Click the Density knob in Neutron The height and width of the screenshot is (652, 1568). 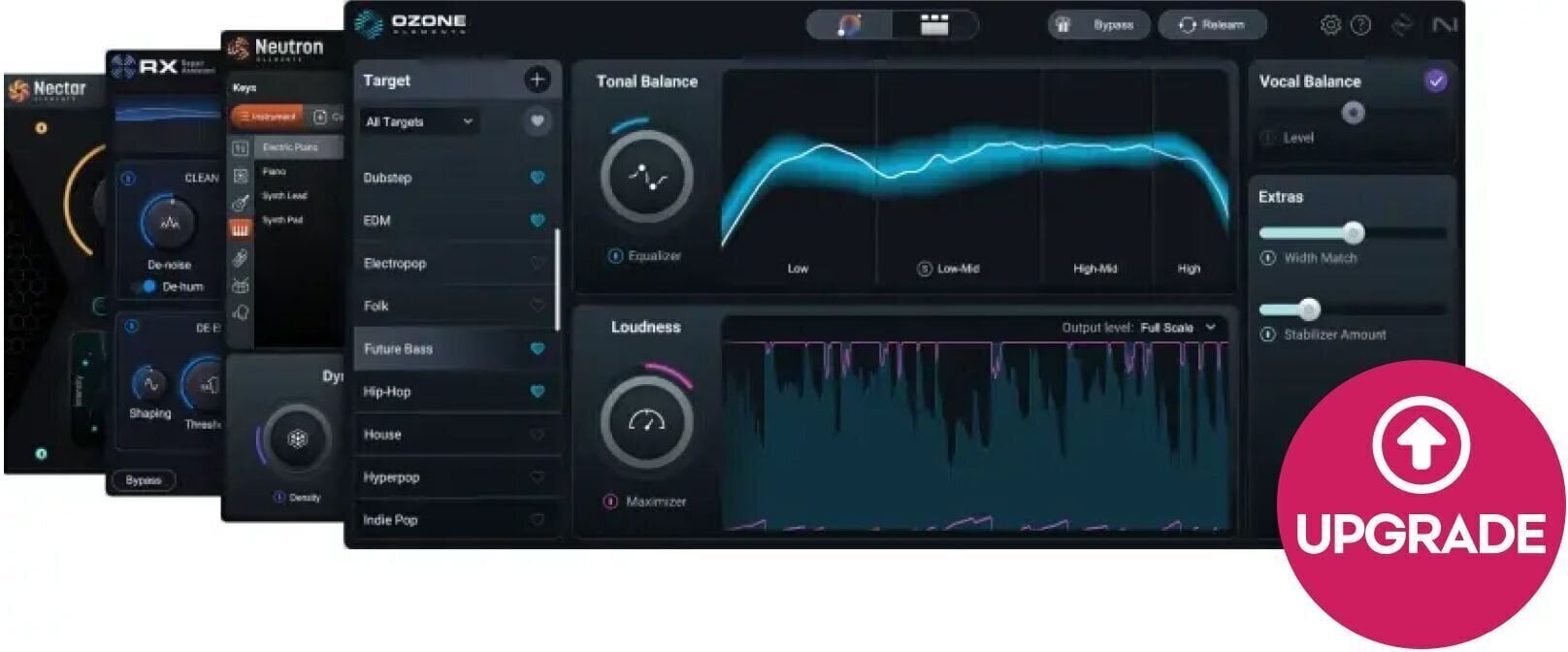coord(297,440)
